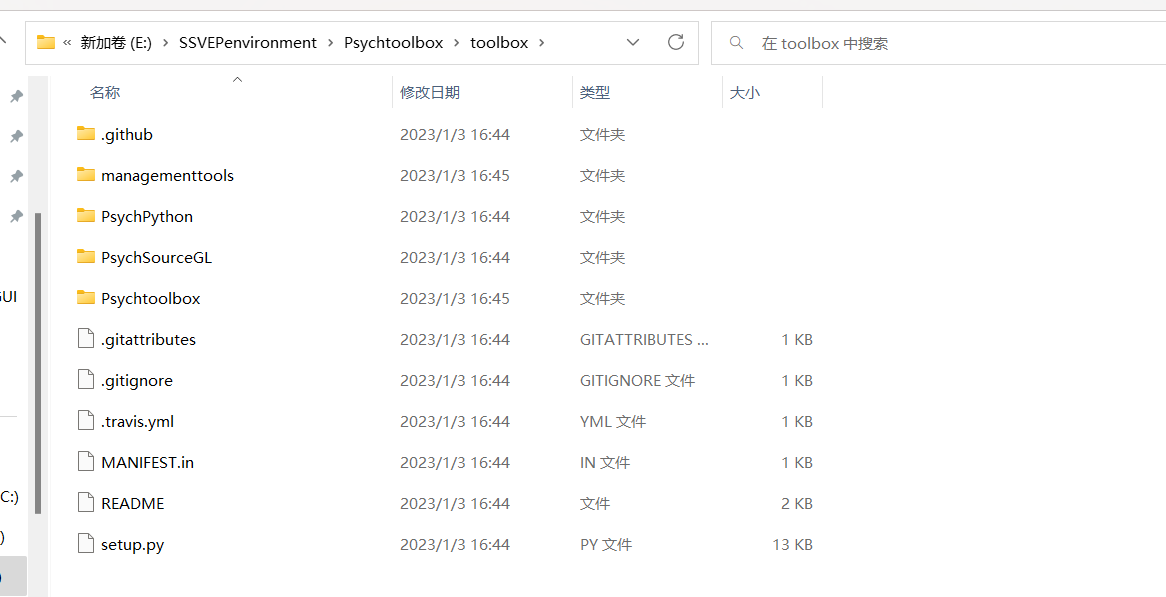This screenshot has height=597, width=1166.
Task: Open the PsychSourceGL folder icon
Action: click(86, 257)
